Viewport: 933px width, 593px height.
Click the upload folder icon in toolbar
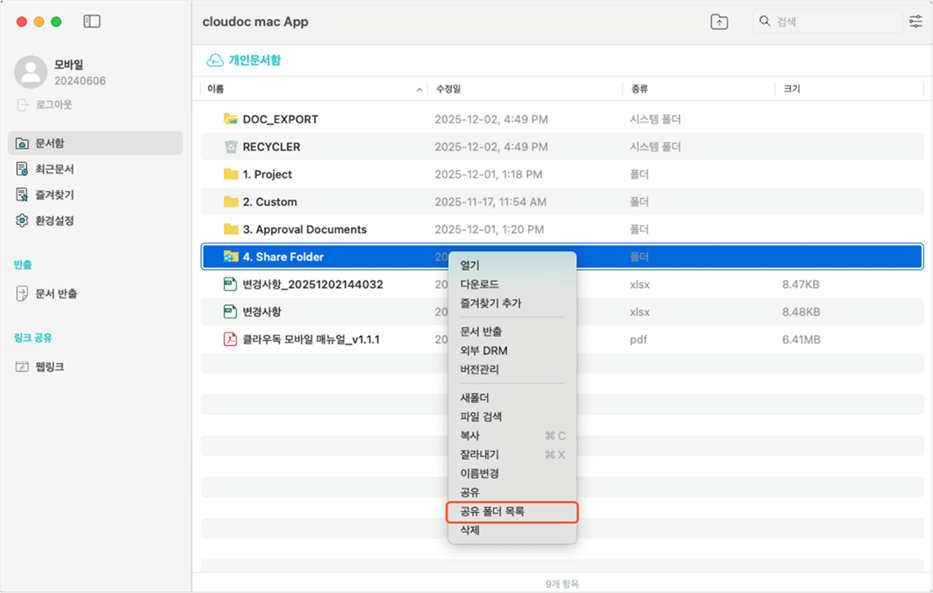719,22
